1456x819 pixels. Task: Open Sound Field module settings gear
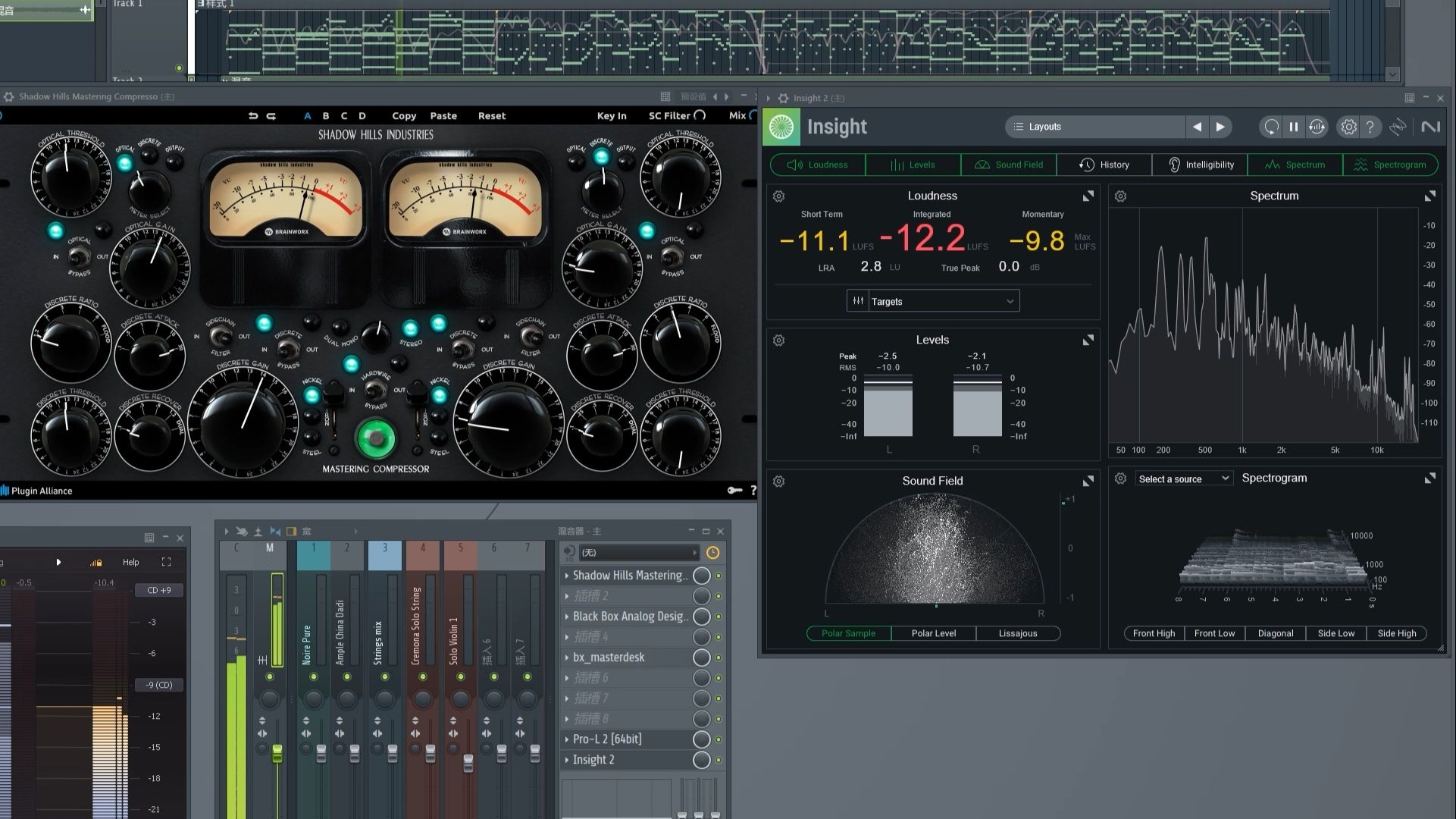tap(778, 482)
